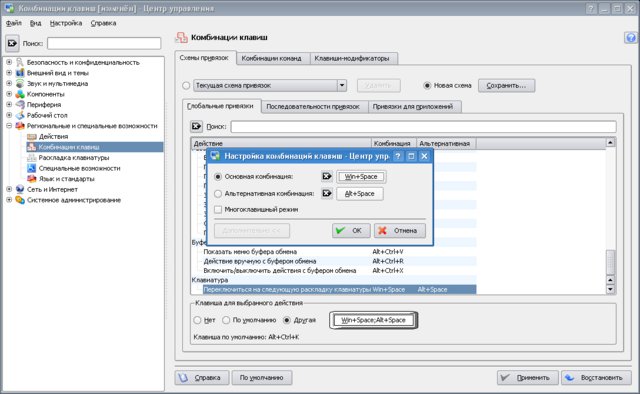640x394 pixels.
Task: Open the File (Файл) menu
Action: [13, 23]
